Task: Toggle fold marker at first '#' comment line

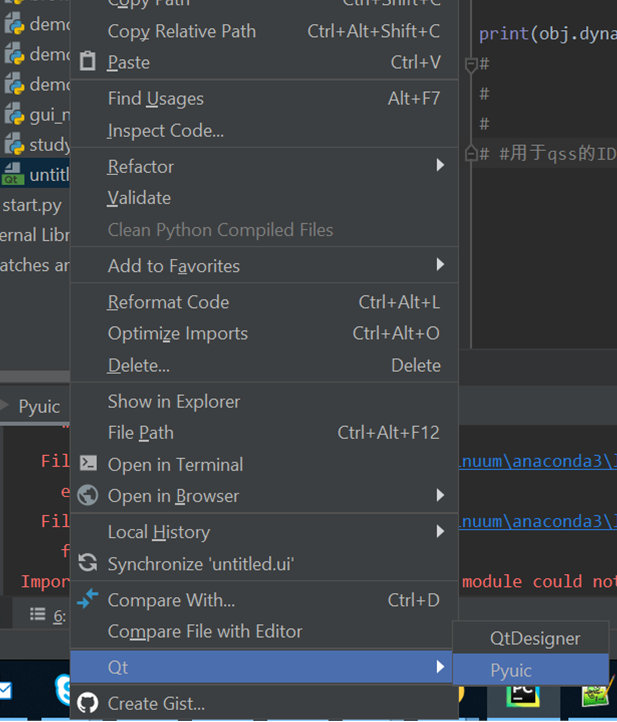Action: (471, 65)
